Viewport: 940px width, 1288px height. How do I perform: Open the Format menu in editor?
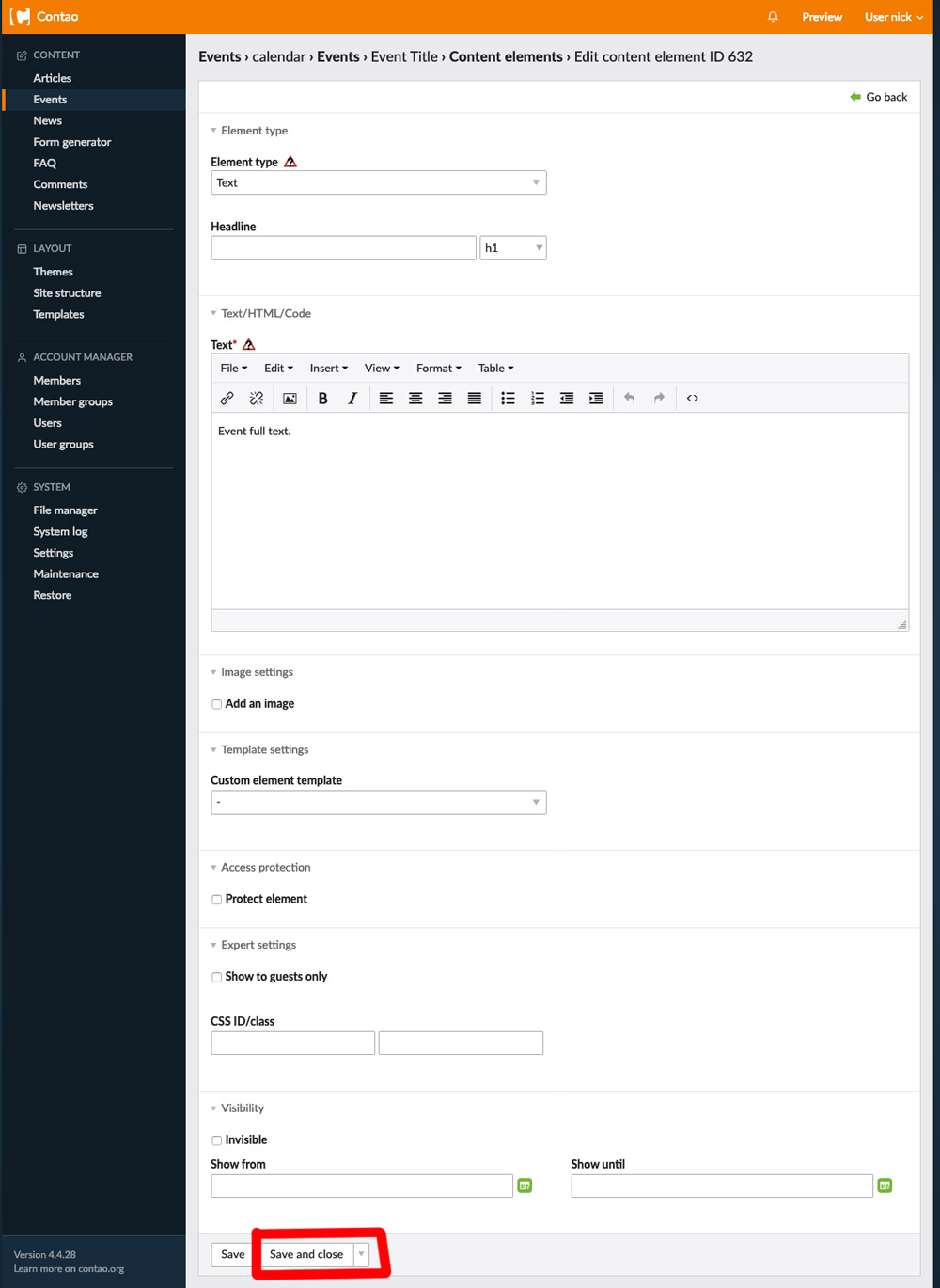pyautogui.click(x=439, y=369)
